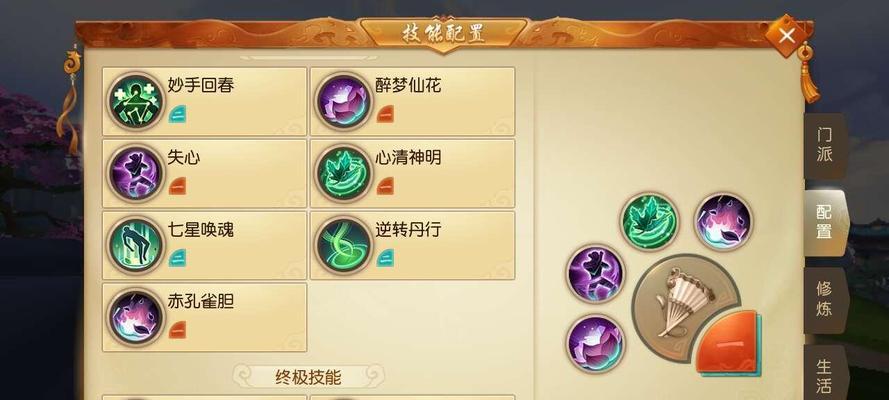The width and height of the screenshot is (889, 400).
Task: Open the 门派 side tab
Action: tap(825, 145)
